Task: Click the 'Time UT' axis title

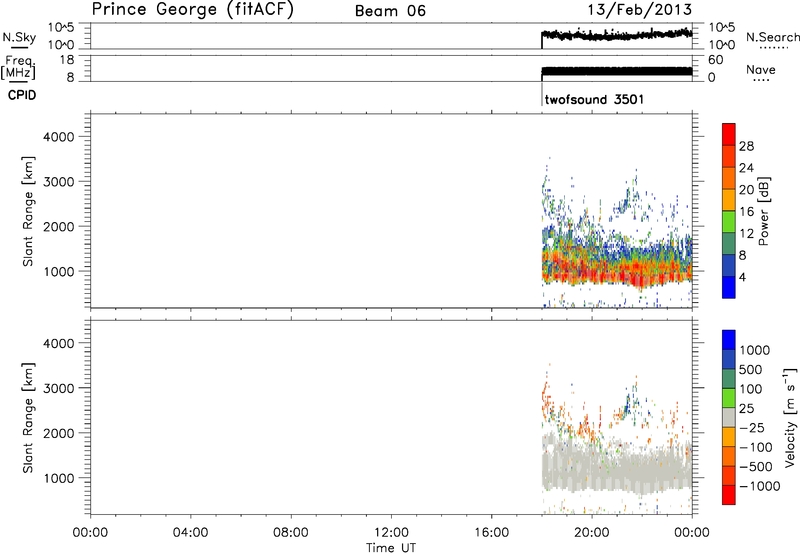Action: tap(391, 547)
